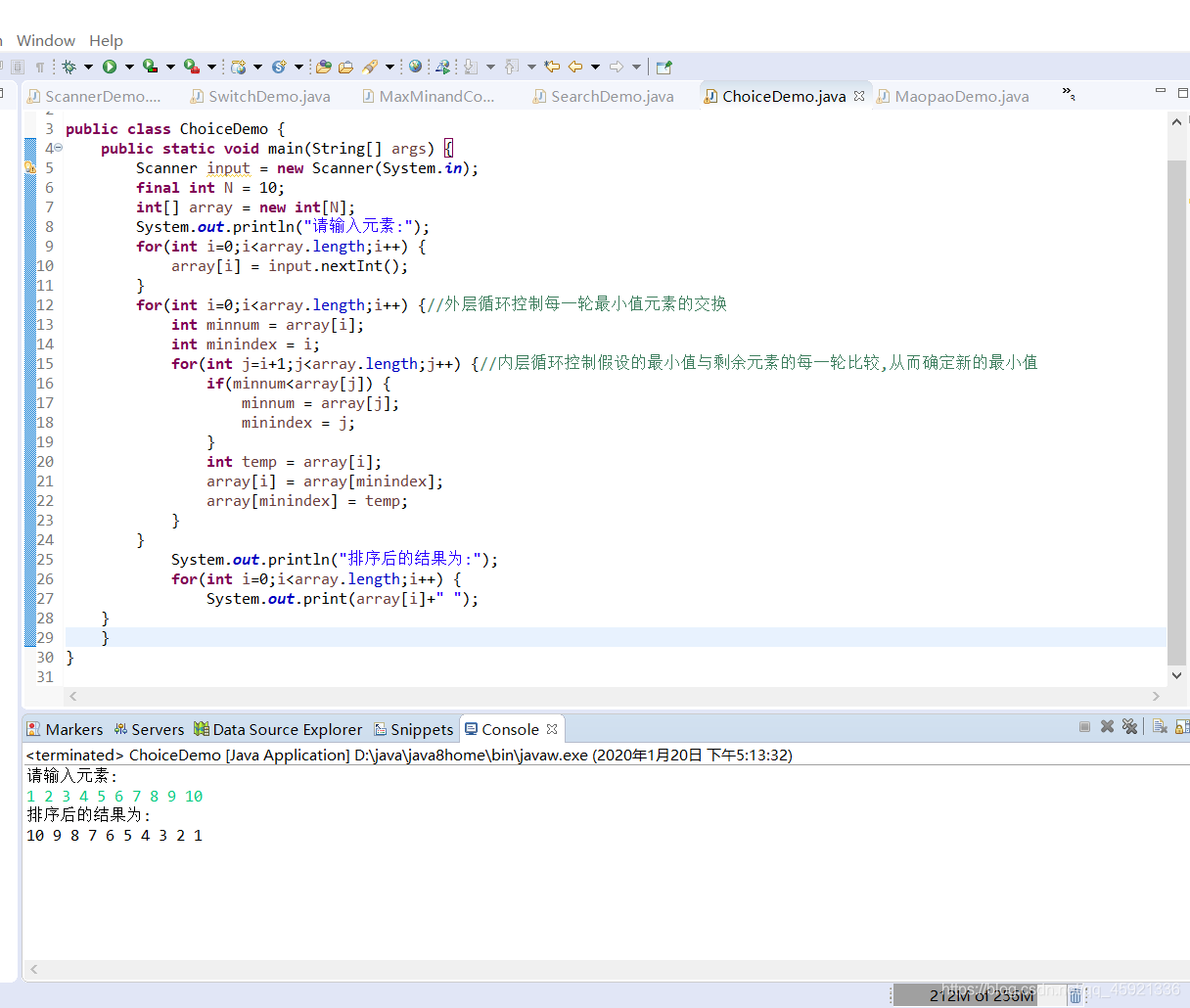Open the Help menu

[x=106, y=40]
